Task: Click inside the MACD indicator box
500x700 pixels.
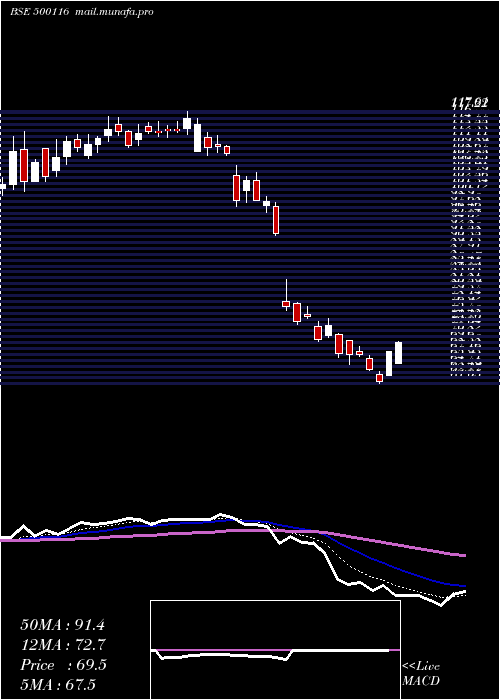Action: point(275,650)
